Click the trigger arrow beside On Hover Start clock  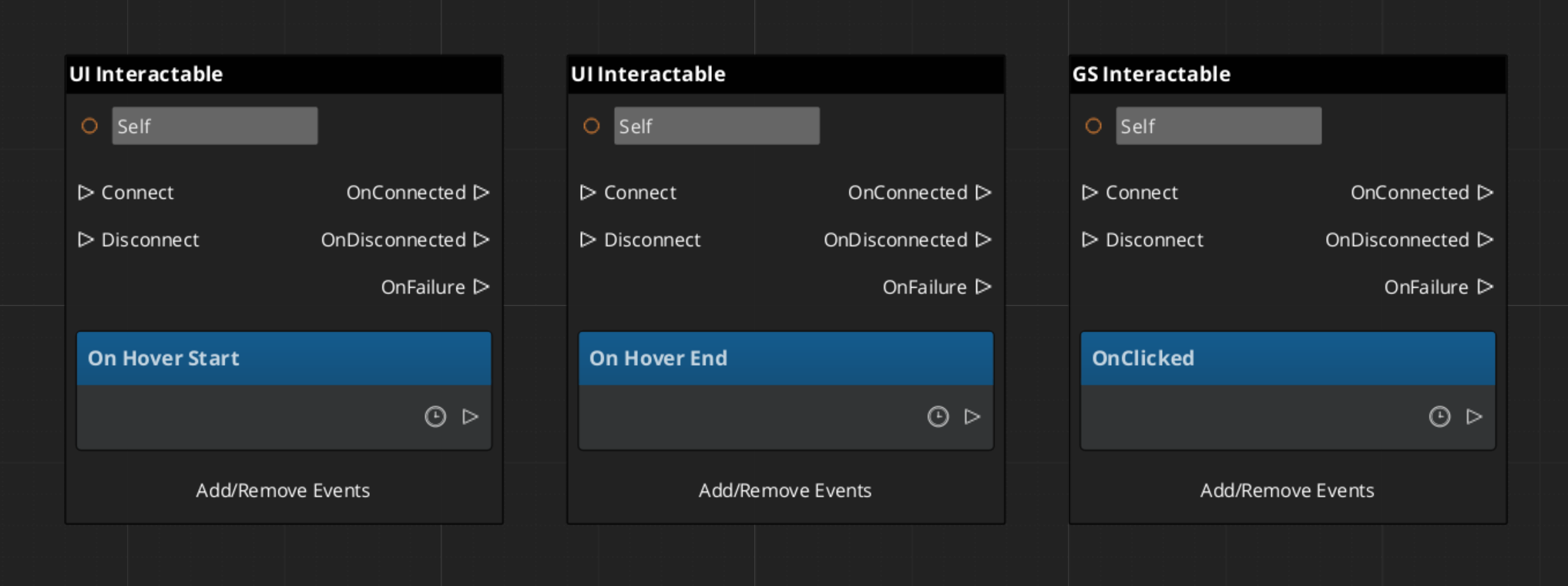click(471, 417)
